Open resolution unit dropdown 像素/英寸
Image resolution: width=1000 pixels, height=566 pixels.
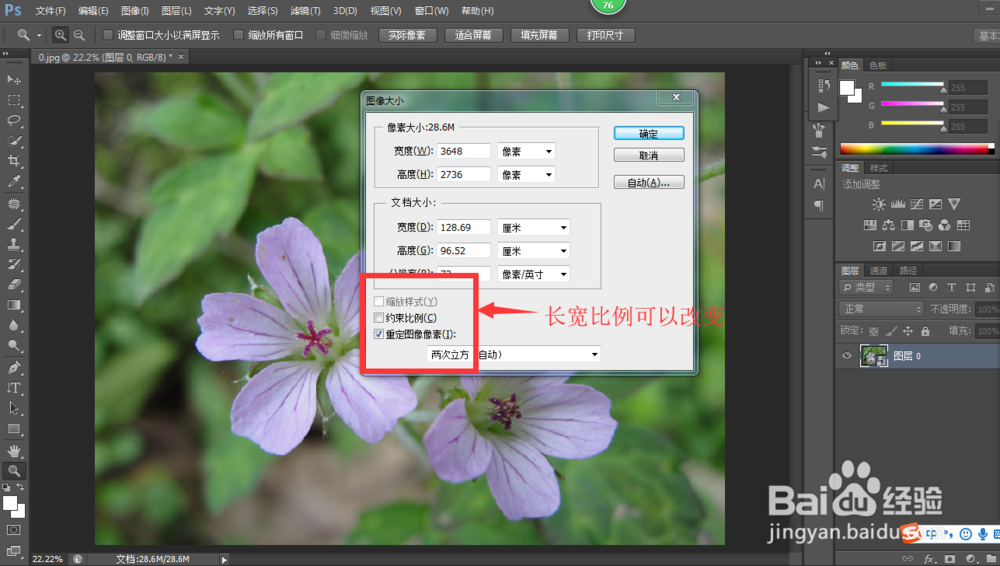533,274
